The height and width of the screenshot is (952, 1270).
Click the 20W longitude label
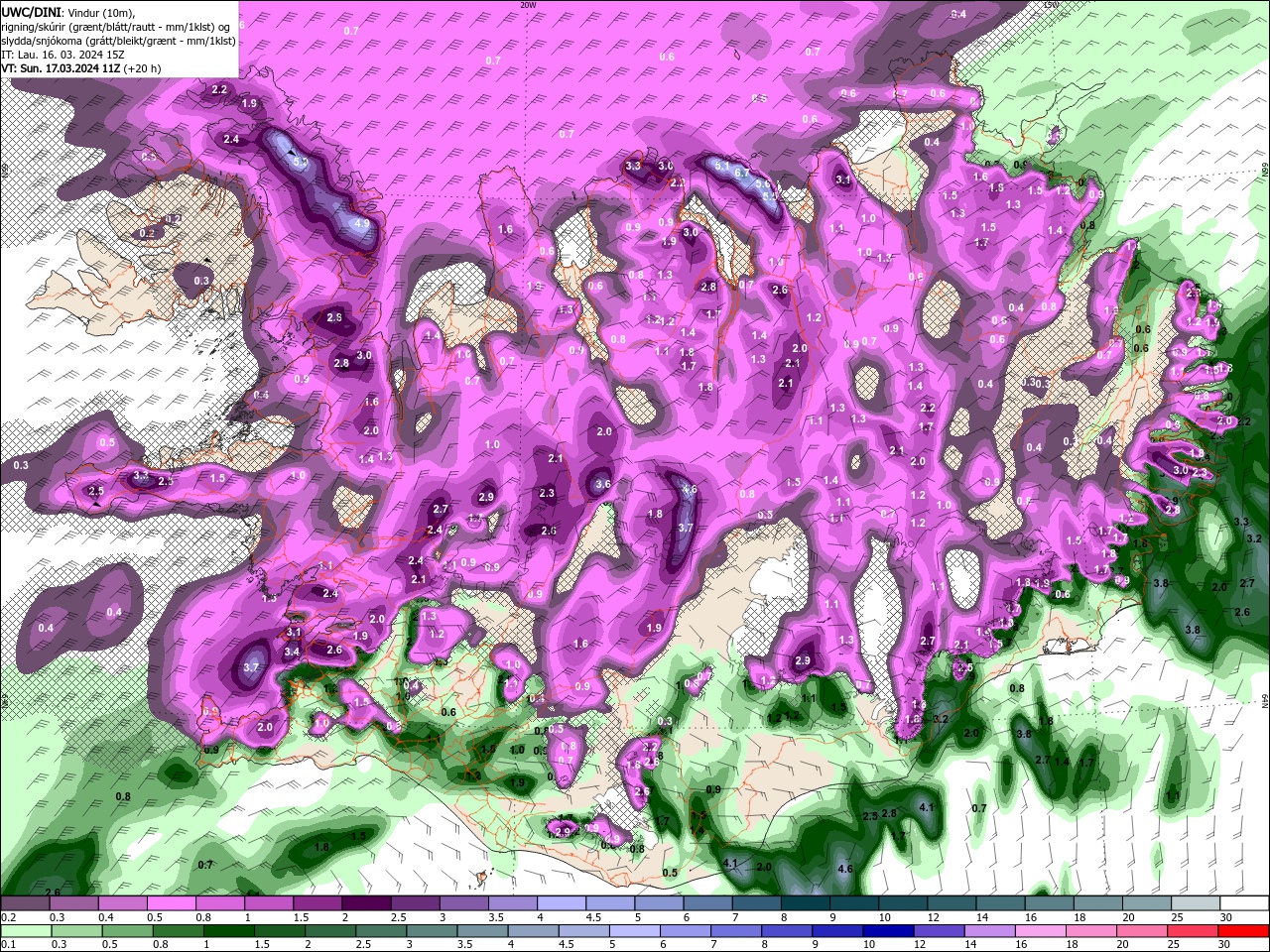click(x=527, y=5)
